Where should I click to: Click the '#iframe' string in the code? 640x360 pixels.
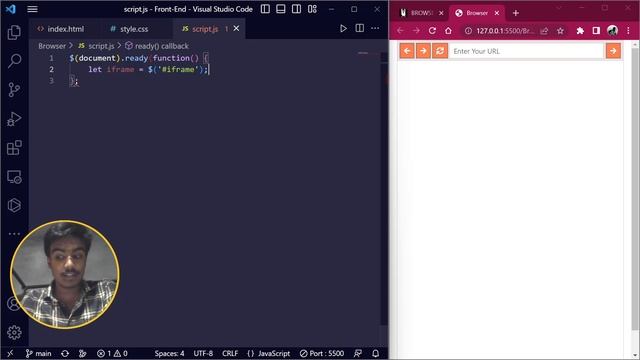pyautogui.click(x=178, y=69)
